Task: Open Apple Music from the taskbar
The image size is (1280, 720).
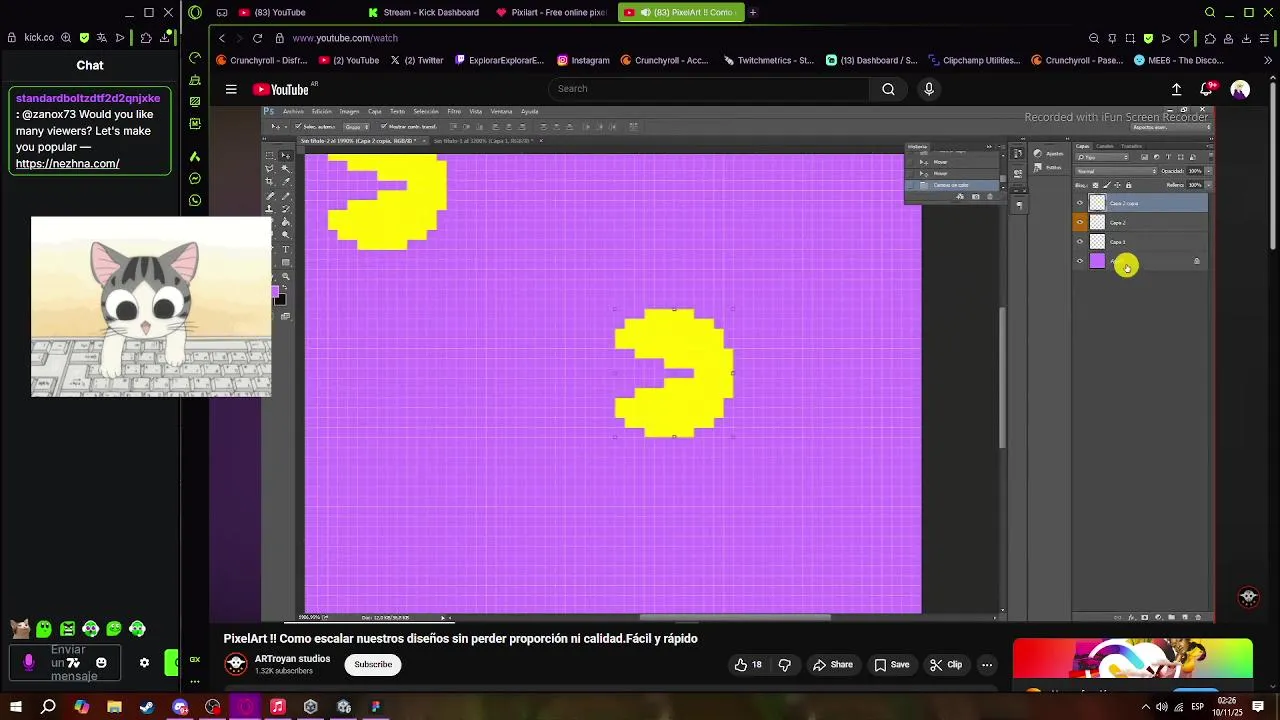Action: (x=278, y=707)
